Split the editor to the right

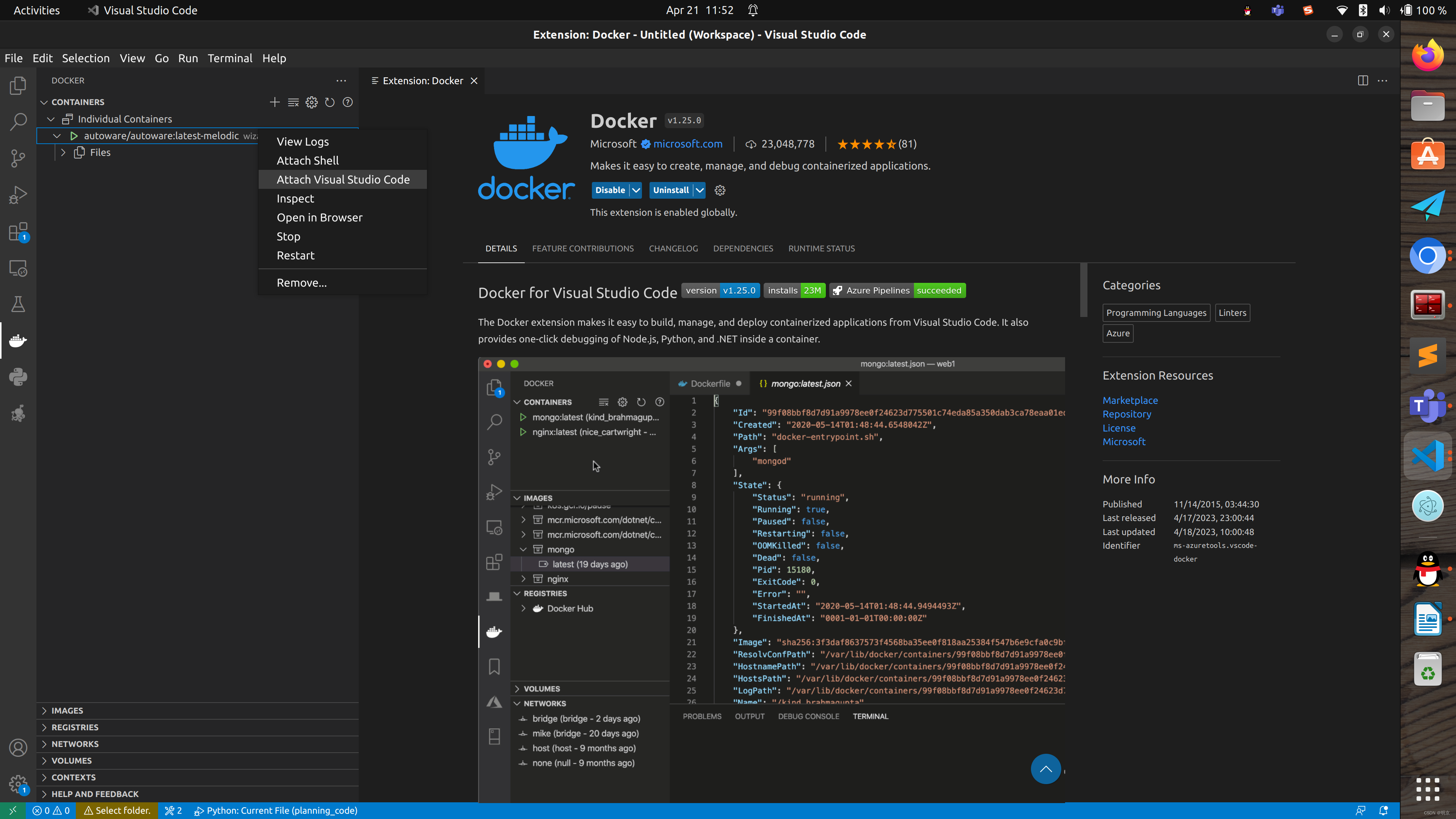pyautogui.click(x=1363, y=81)
